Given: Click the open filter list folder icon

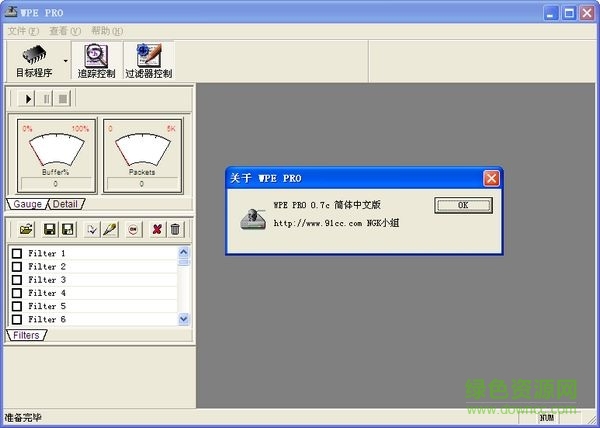Looking at the screenshot, I should [26, 229].
